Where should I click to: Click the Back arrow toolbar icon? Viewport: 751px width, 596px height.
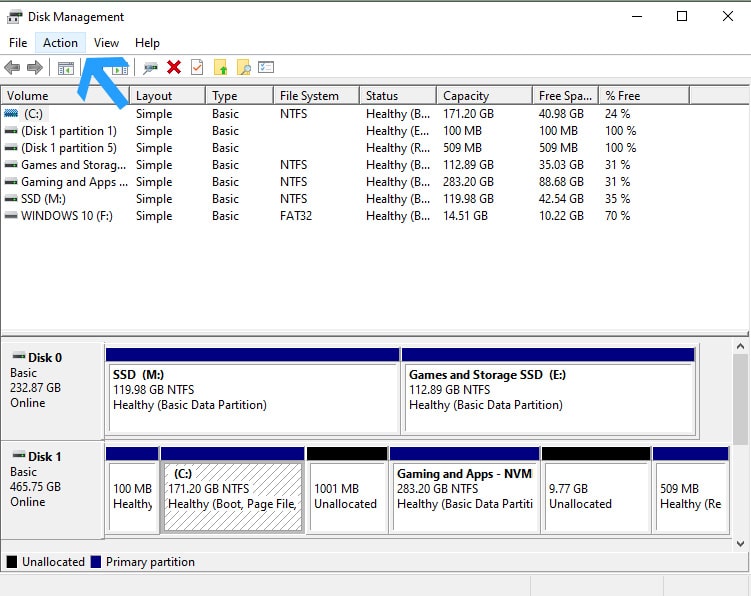click(12, 68)
